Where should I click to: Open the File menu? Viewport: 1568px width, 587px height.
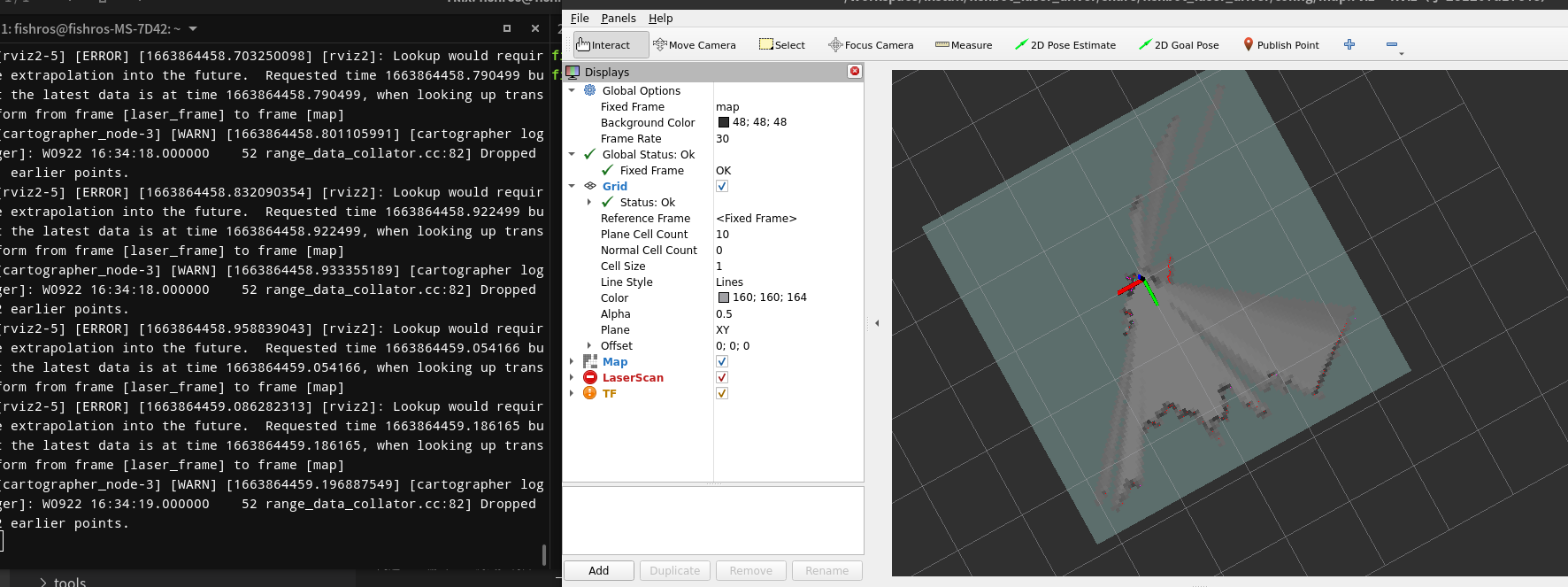point(580,18)
